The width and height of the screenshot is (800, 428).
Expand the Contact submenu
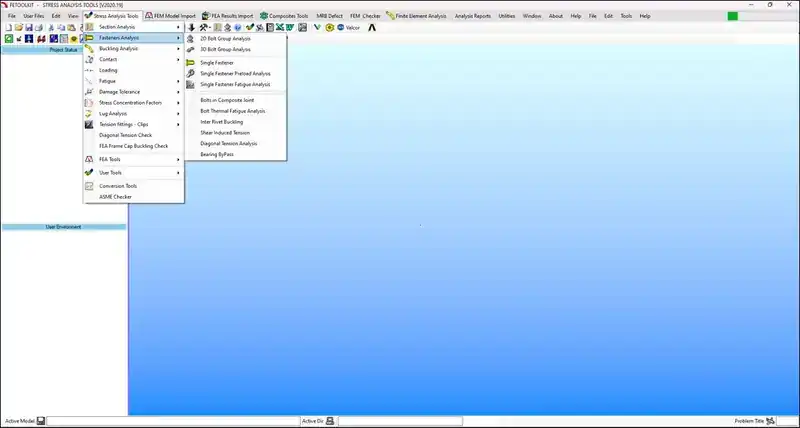[x=134, y=59]
